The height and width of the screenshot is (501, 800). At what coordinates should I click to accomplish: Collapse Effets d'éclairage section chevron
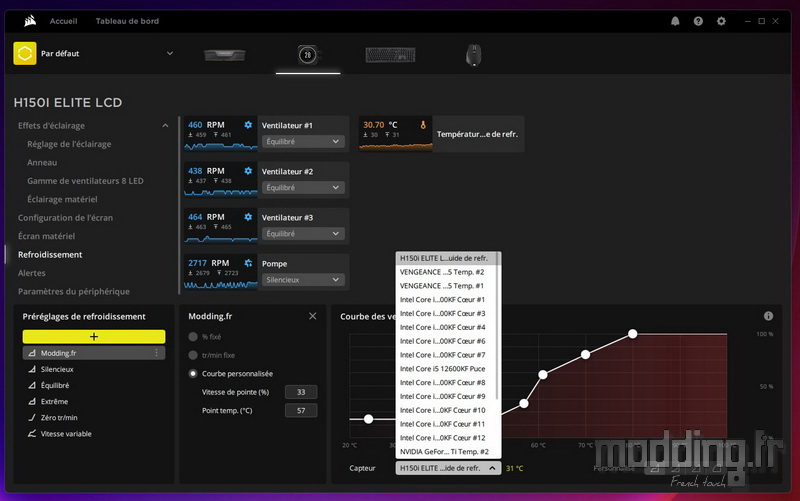click(165, 126)
